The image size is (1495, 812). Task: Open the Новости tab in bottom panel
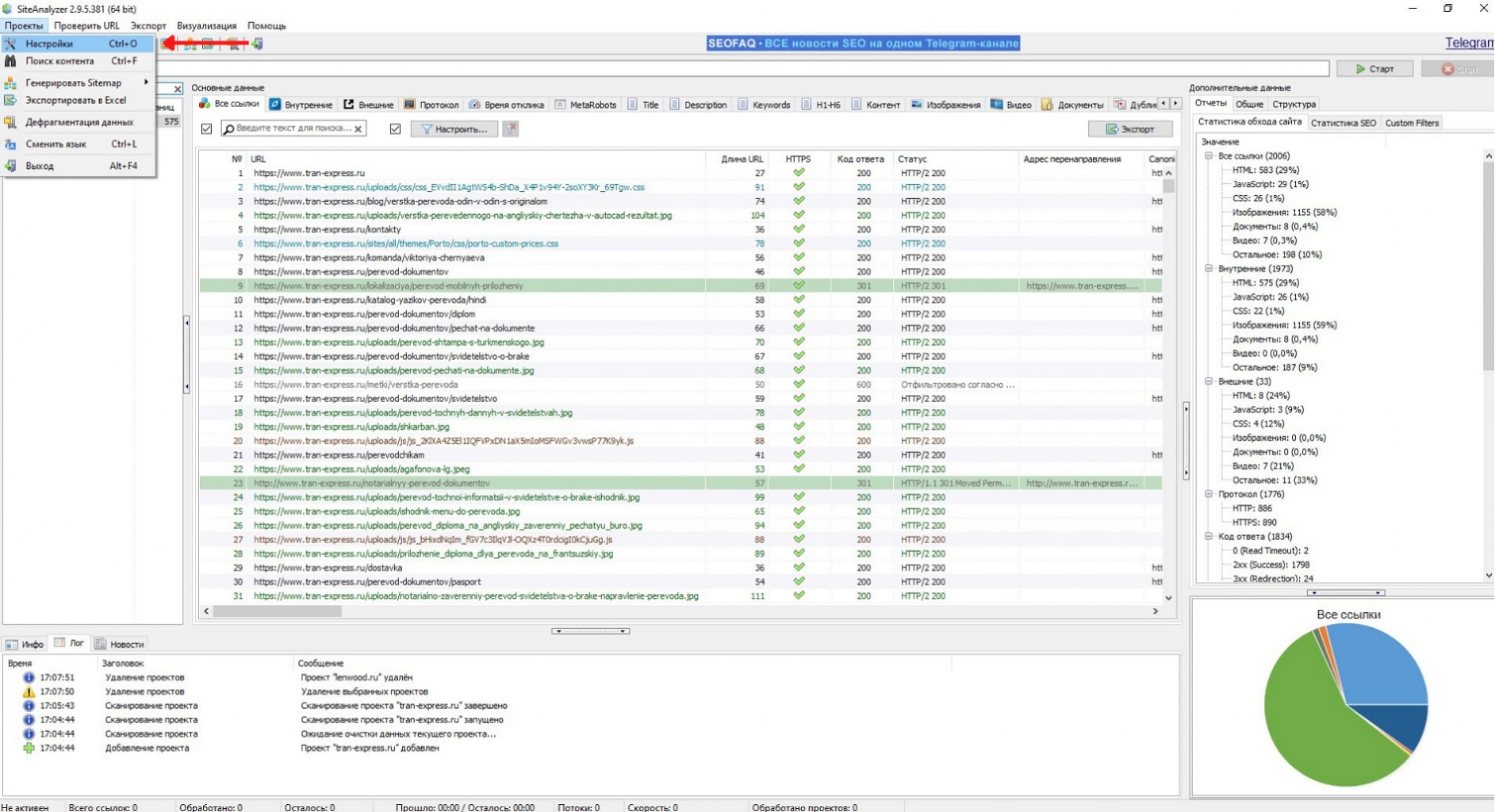click(120, 644)
